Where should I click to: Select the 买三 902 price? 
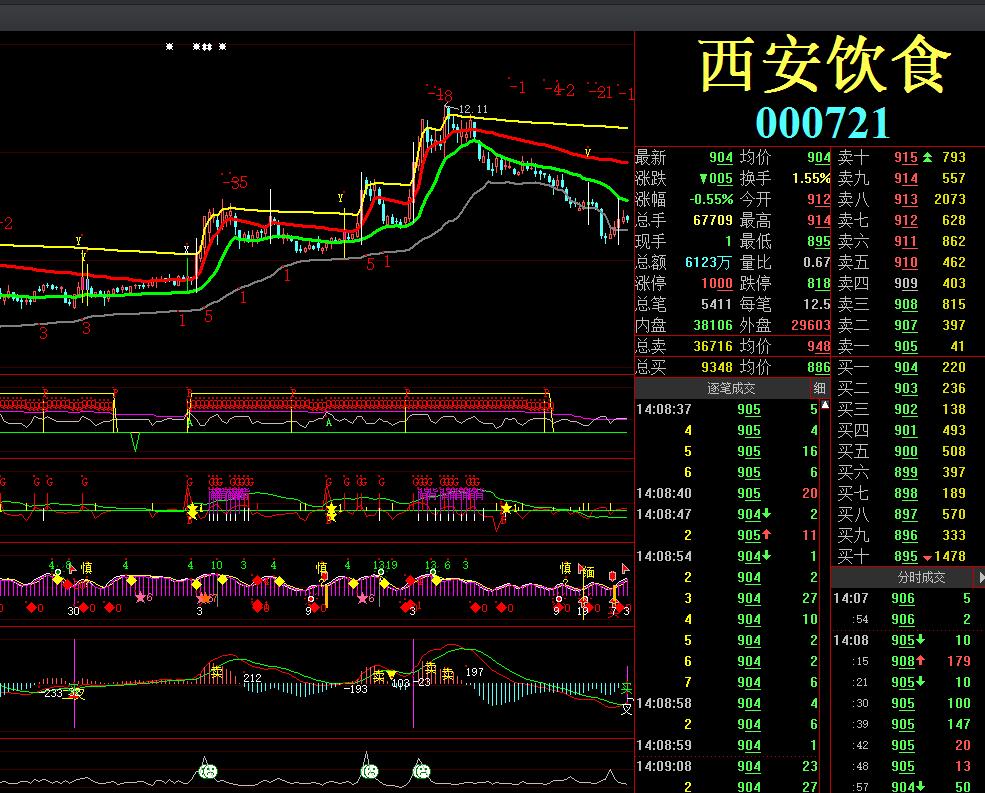coord(906,409)
